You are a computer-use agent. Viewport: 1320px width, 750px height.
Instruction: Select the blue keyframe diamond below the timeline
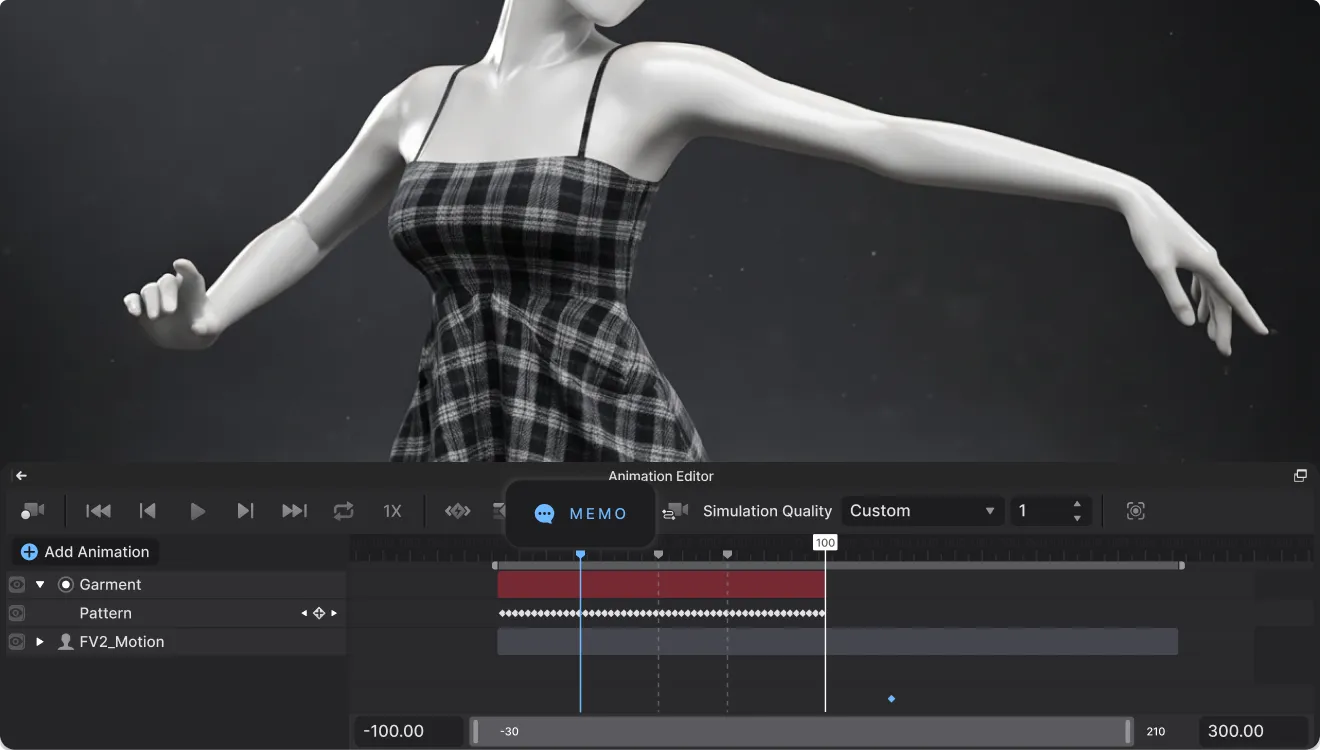pyautogui.click(x=890, y=698)
